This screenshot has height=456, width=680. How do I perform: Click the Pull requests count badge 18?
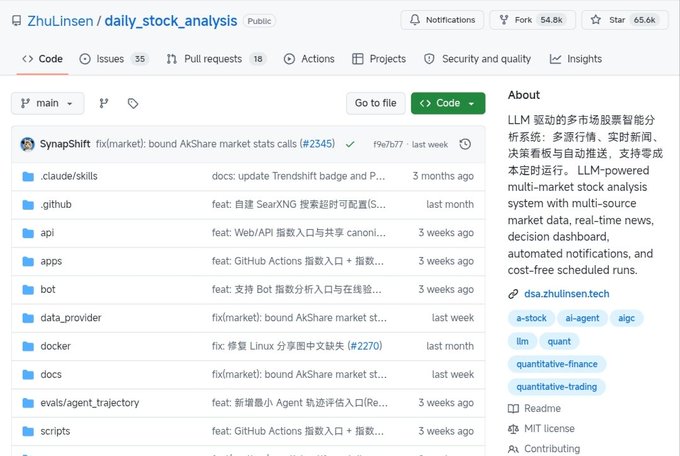(x=258, y=59)
